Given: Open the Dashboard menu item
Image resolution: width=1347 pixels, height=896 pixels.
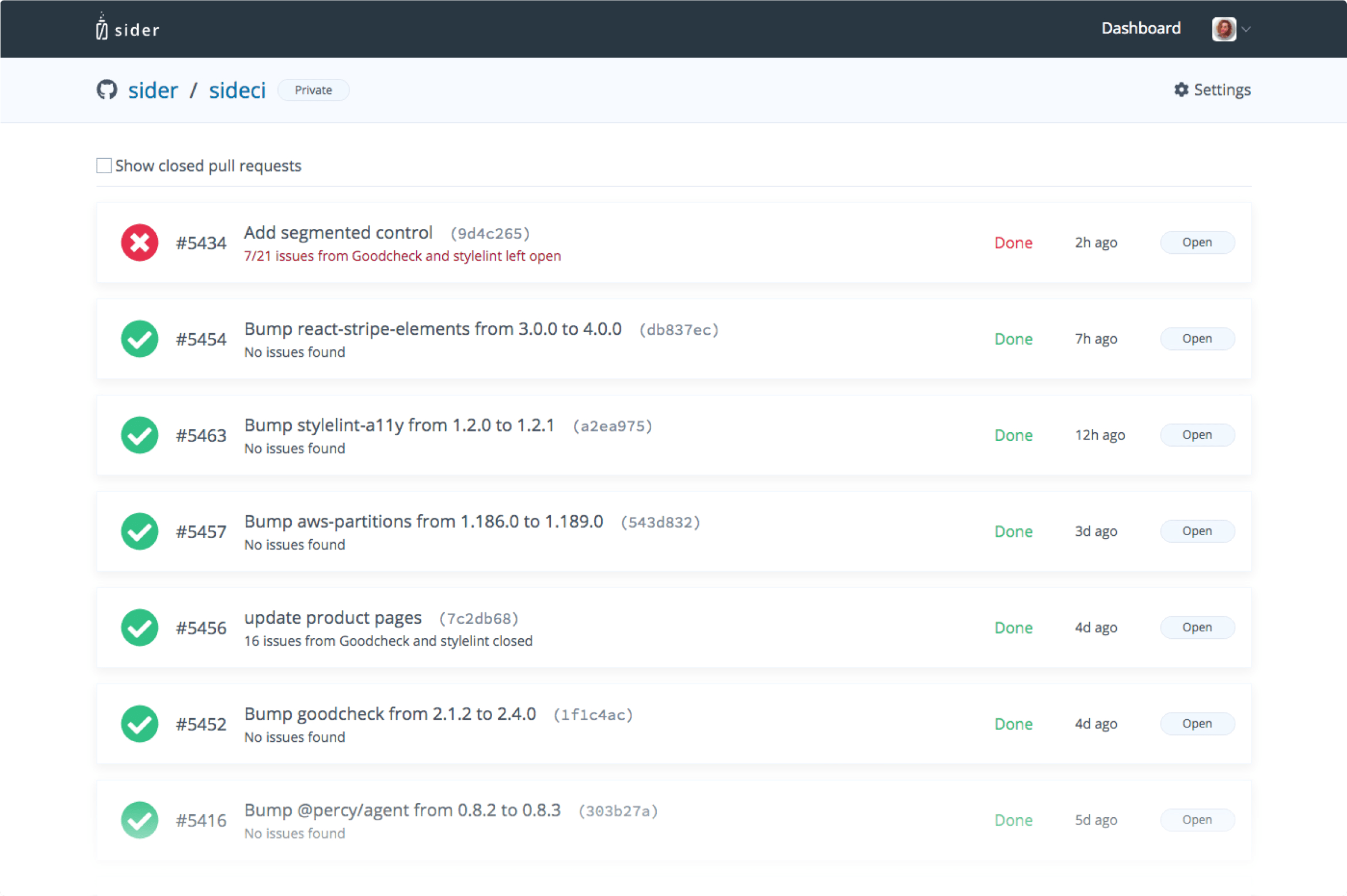Looking at the screenshot, I should 1141,28.
